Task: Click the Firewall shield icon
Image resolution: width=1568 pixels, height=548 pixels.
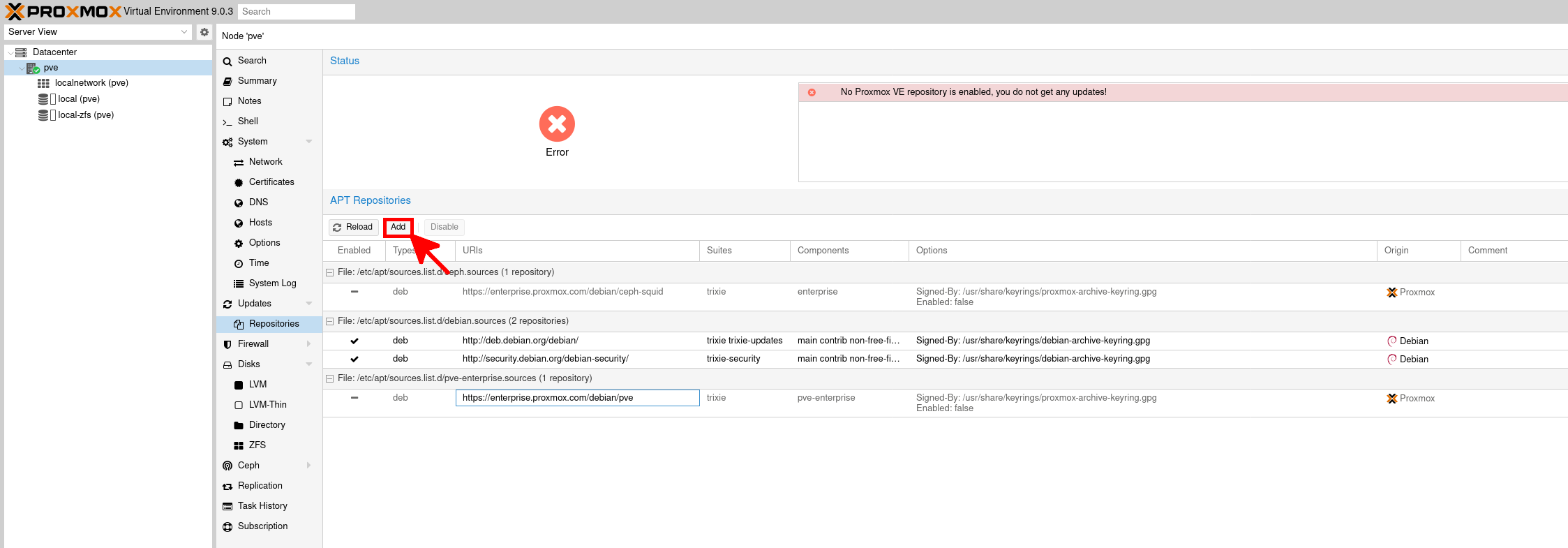Action: (227, 345)
